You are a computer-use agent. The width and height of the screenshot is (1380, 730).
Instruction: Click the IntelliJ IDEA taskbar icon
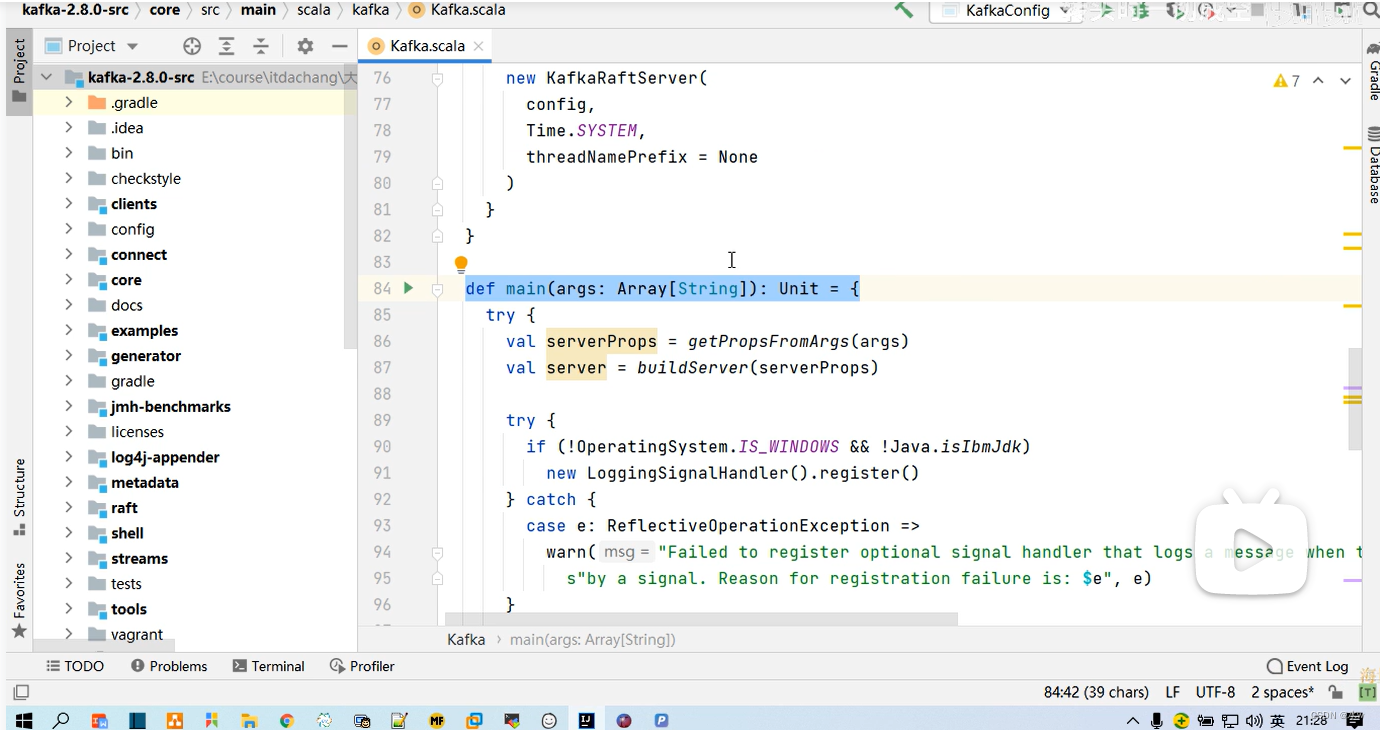click(x=586, y=719)
